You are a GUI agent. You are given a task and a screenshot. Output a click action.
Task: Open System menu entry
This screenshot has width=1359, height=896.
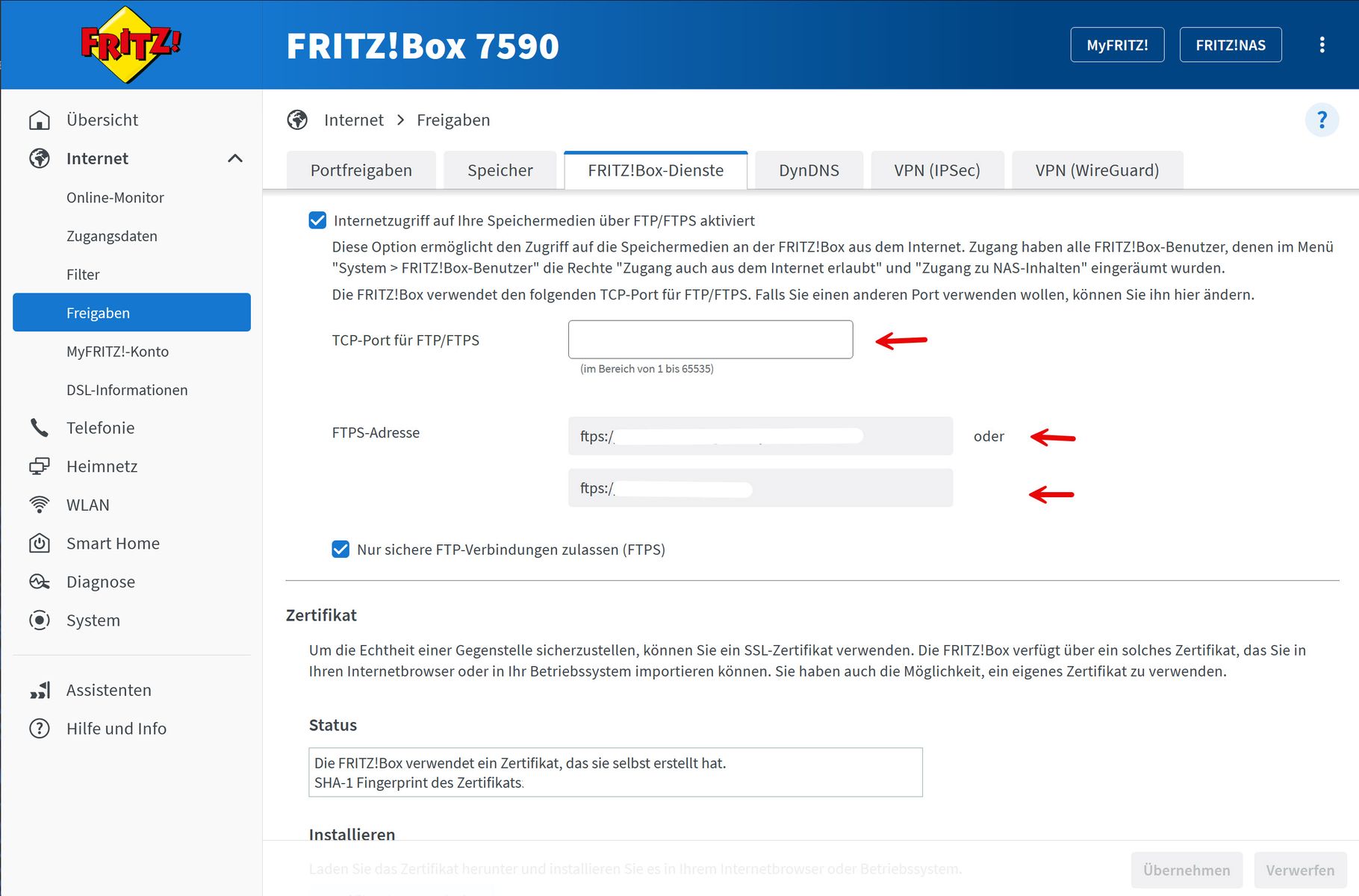click(93, 620)
